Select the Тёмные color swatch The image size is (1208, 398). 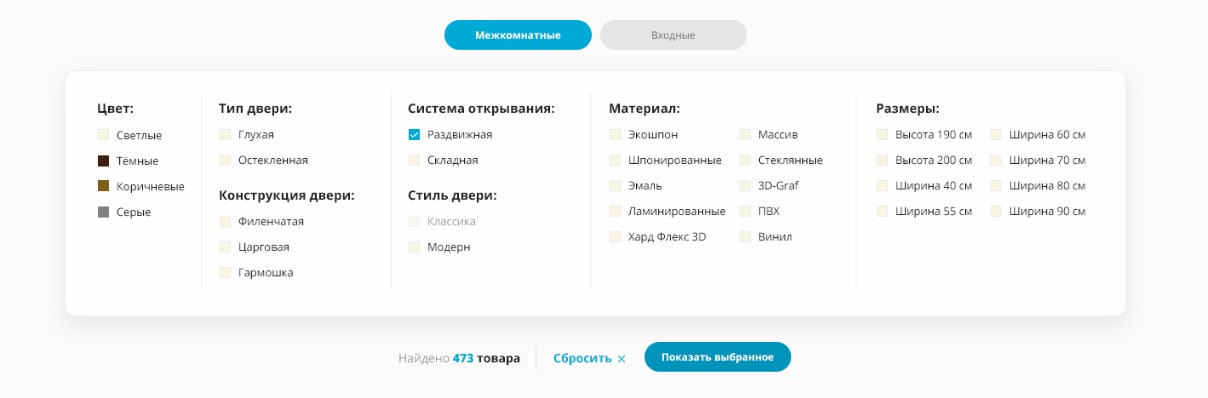(103, 161)
